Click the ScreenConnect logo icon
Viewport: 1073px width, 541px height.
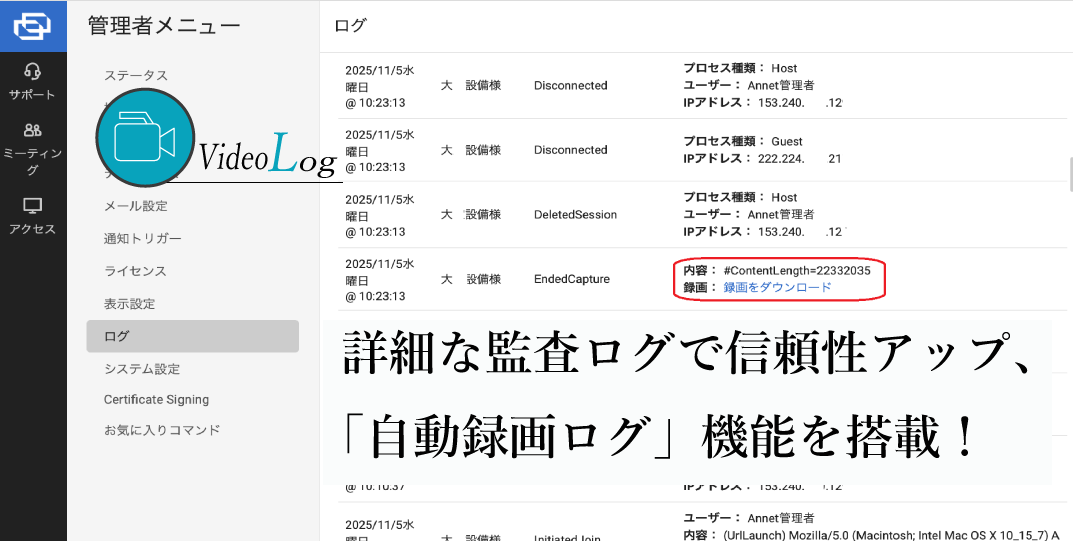(32, 25)
